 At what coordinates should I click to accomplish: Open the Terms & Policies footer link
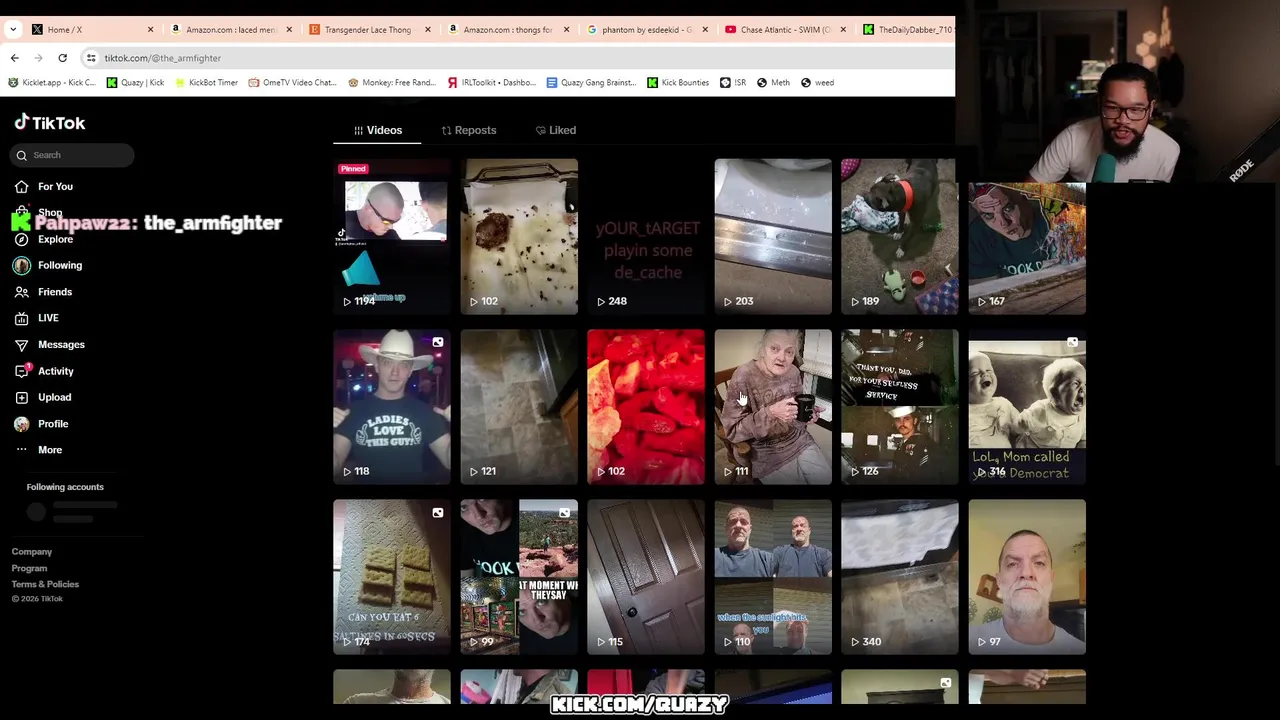click(45, 584)
